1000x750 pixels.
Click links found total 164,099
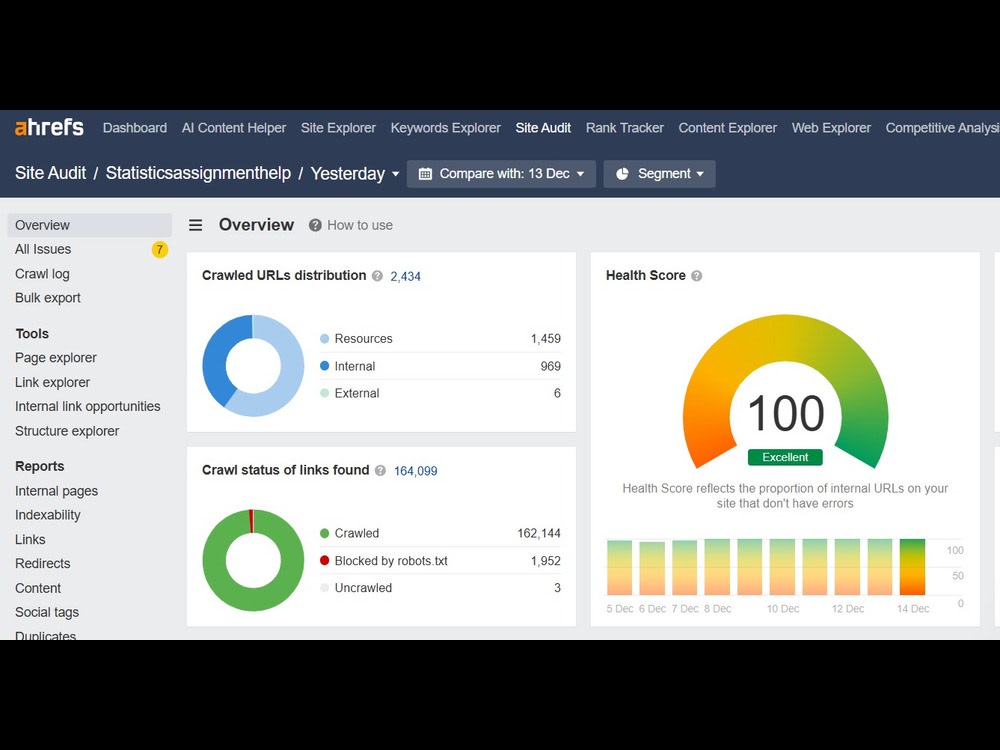click(x=415, y=471)
